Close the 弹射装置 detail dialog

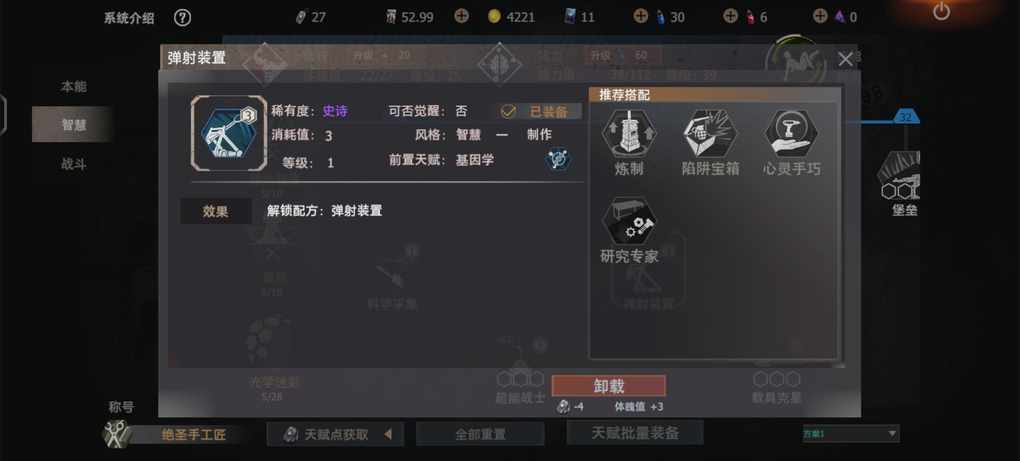pyautogui.click(x=845, y=59)
